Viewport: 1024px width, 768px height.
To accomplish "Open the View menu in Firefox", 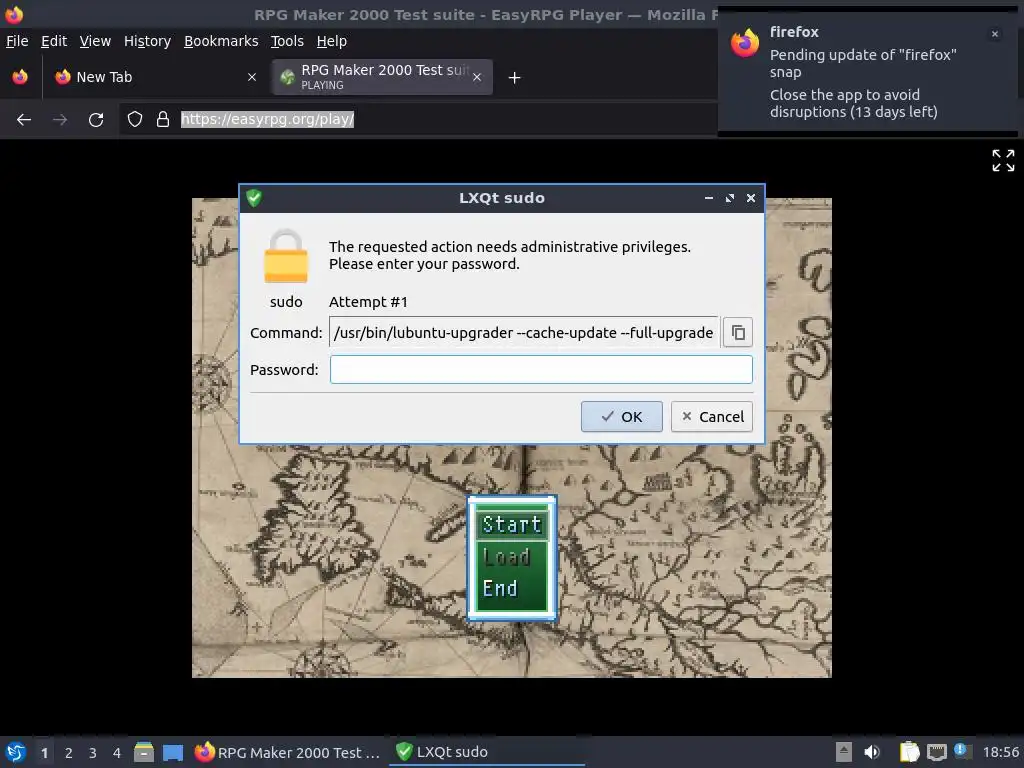I will click(x=95, y=41).
